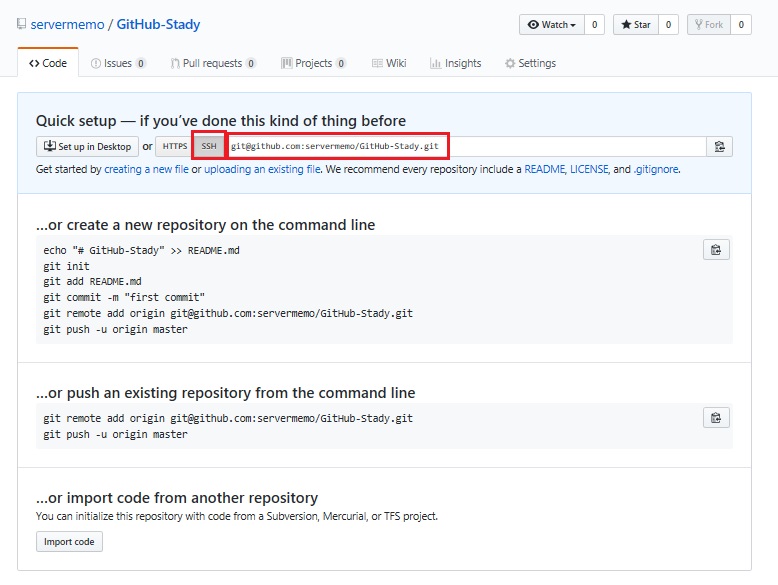Copy the push existing repository commands
The image size is (778, 585).
(x=716, y=418)
